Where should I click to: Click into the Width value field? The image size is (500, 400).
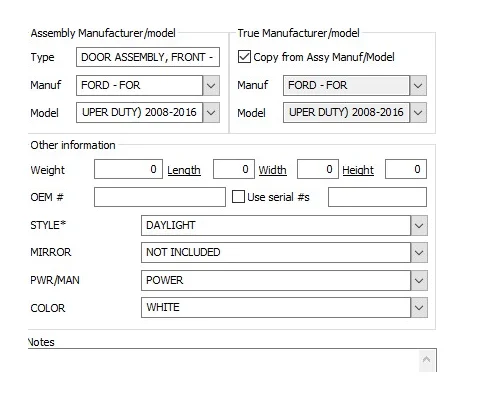tap(318, 169)
